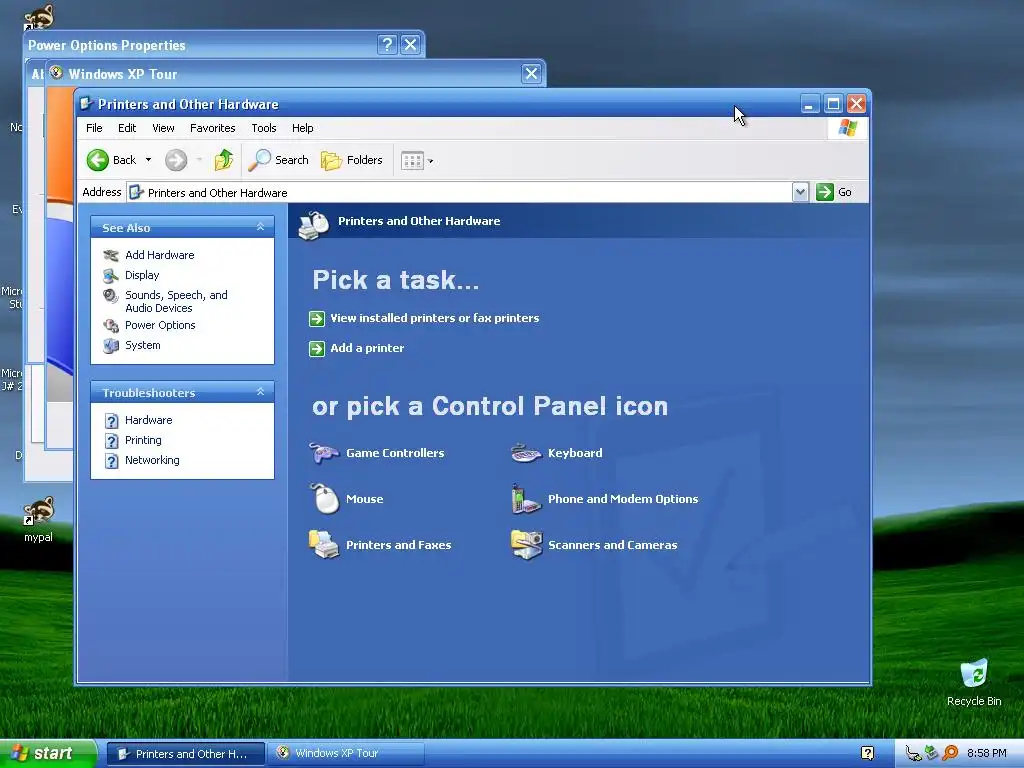The image size is (1024, 768).
Task: Open the Networking troubleshooter link
Action: pyautogui.click(x=152, y=460)
